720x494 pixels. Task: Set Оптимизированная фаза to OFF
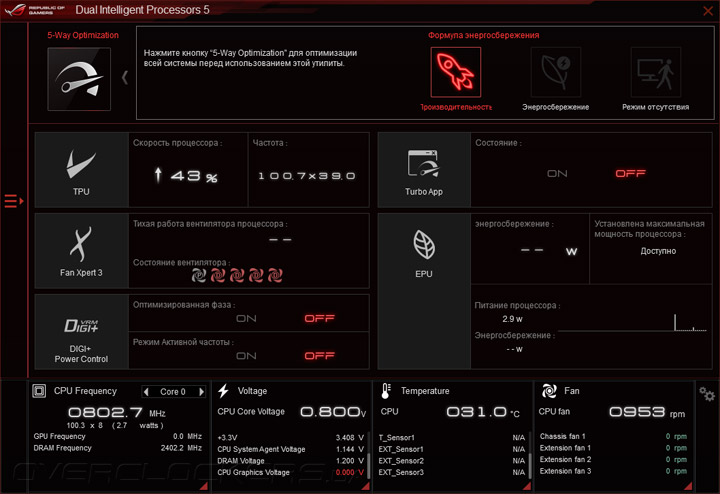pyautogui.click(x=320, y=319)
